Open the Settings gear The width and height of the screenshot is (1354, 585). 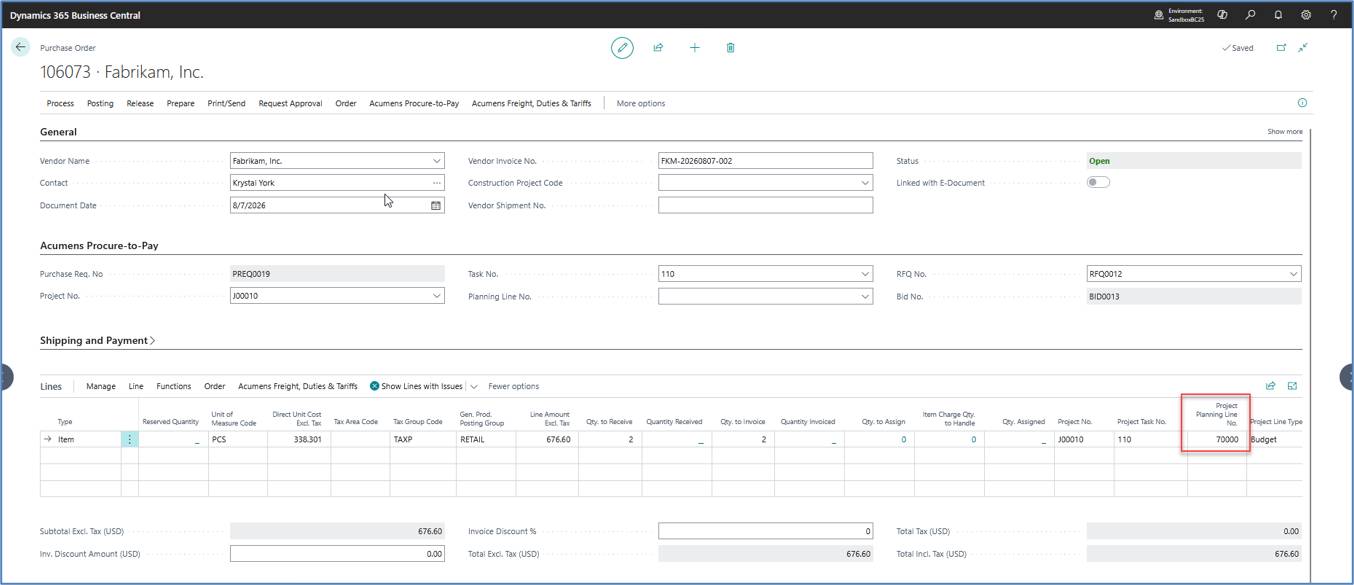(x=1306, y=15)
